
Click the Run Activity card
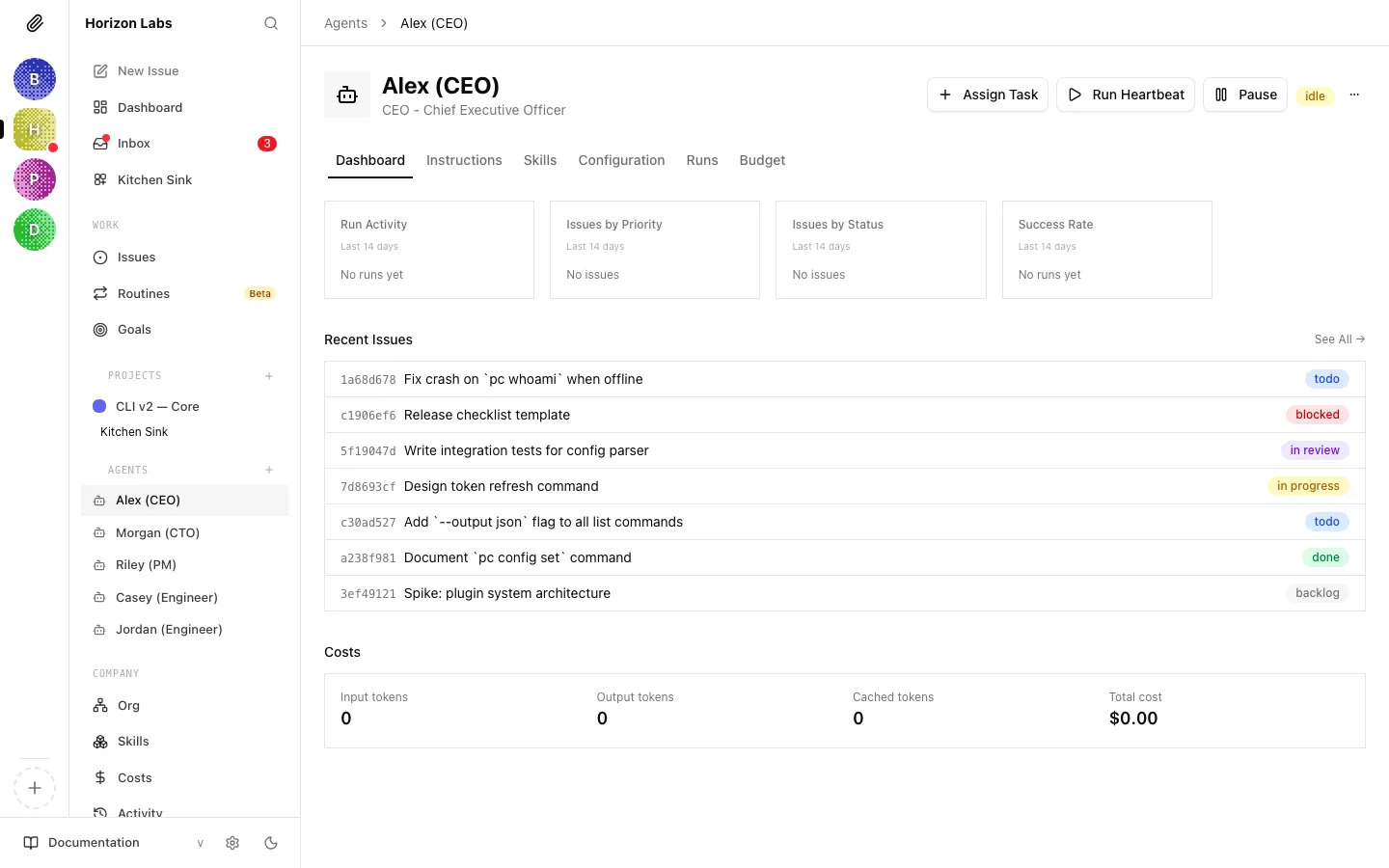pyautogui.click(x=429, y=250)
